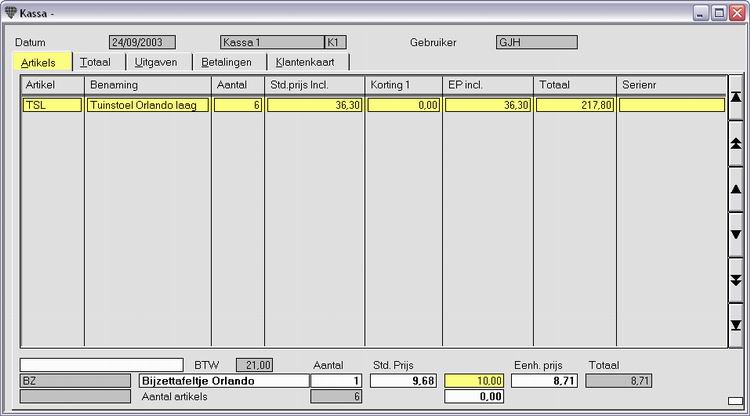Click the yellow discount field 10,00

click(474, 381)
